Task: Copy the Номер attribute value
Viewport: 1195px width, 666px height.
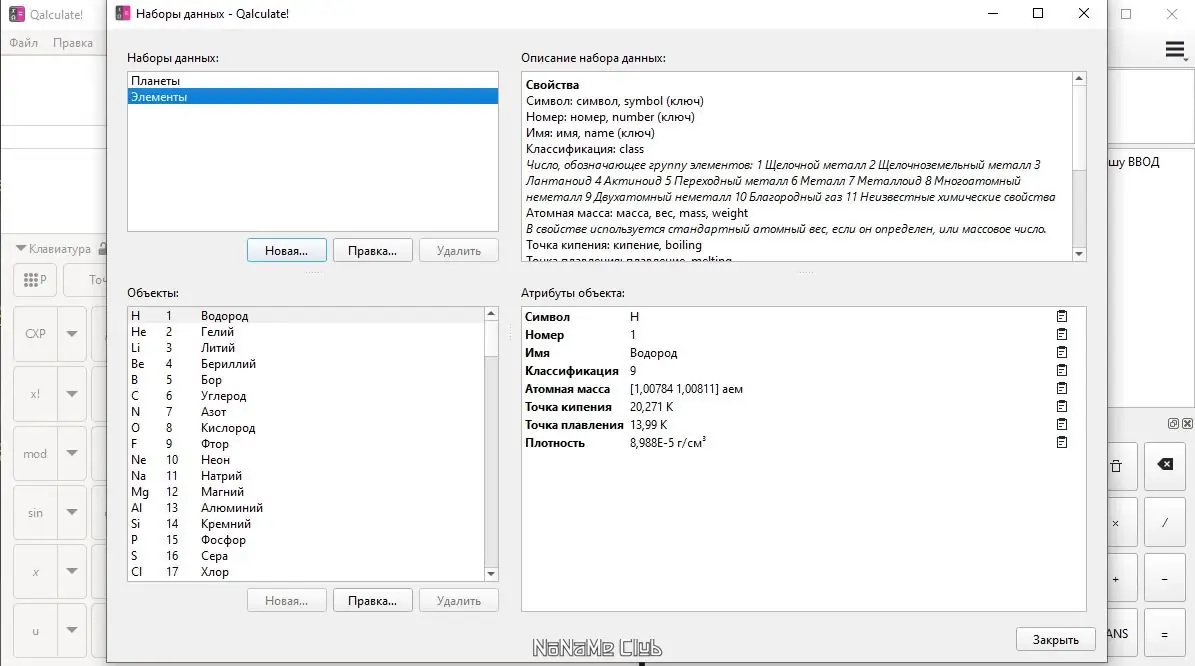Action: 1062,335
